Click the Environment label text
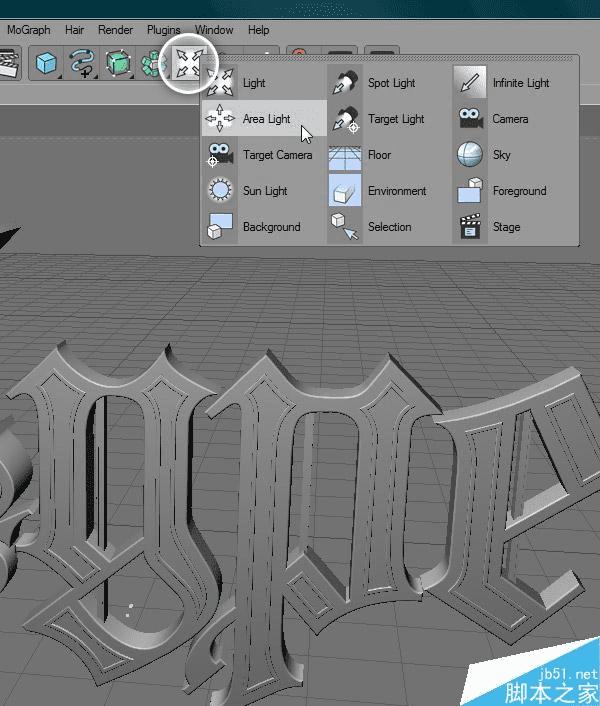 pos(397,191)
